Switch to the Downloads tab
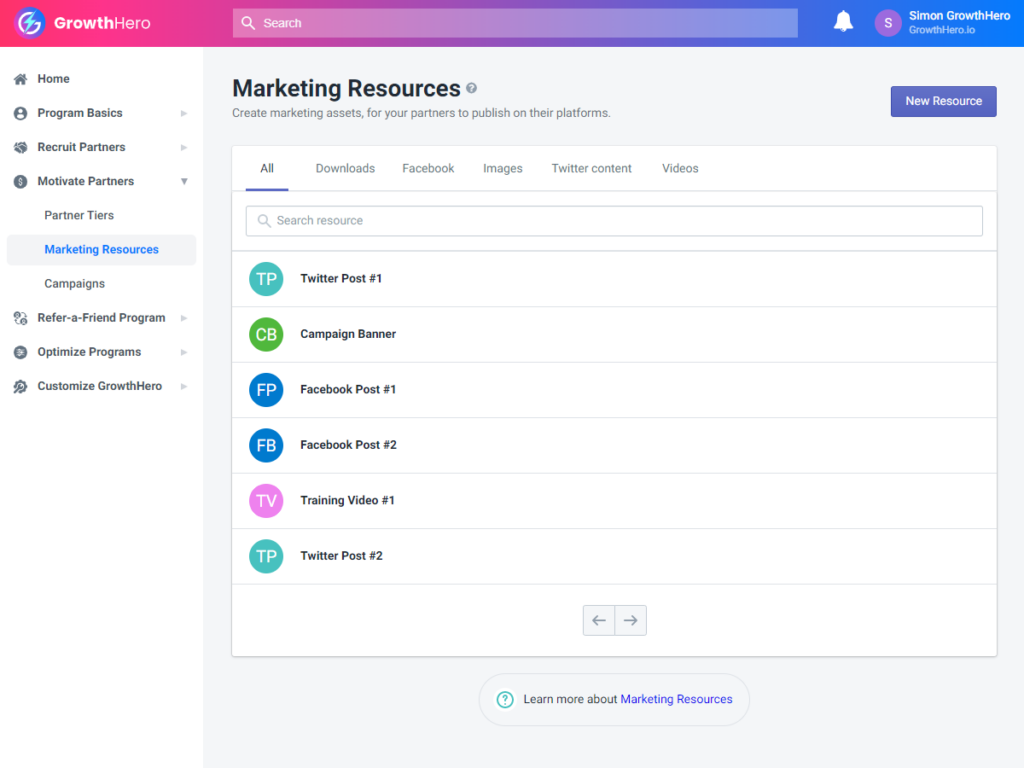The height and width of the screenshot is (768, 1024). pyautogui.click(x=345, y=168)
